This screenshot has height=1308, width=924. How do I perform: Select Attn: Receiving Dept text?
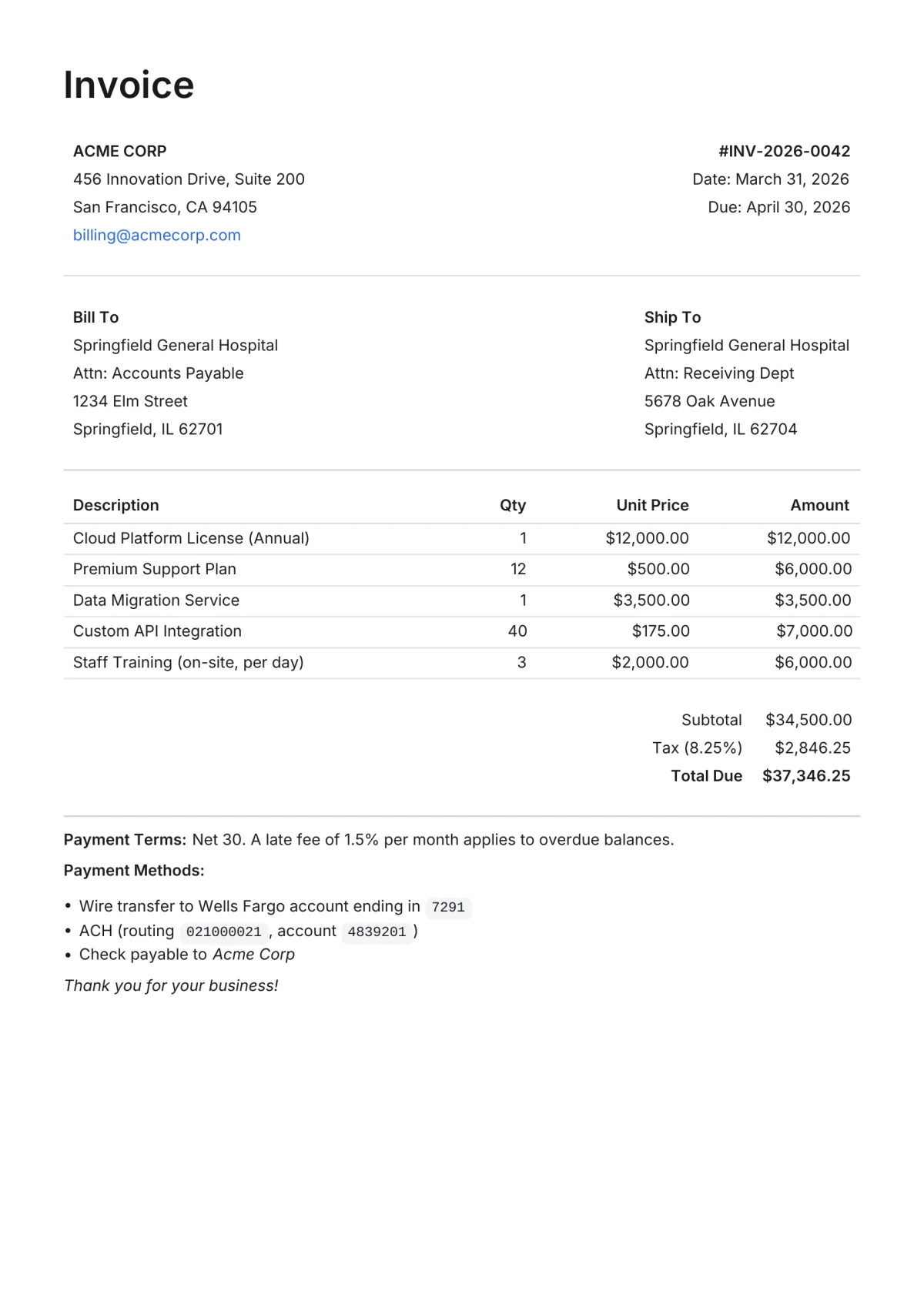pyautogui.click(x=719, y=373)
